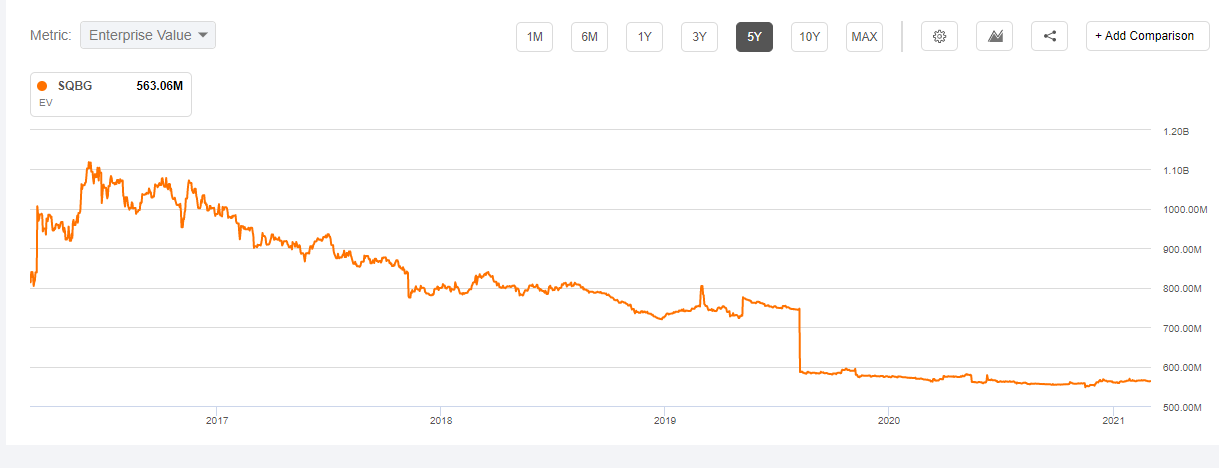This screenshot has width=1219, height=468.
Task: Click the 2017 x-axis label
Action: coord(216,421)
